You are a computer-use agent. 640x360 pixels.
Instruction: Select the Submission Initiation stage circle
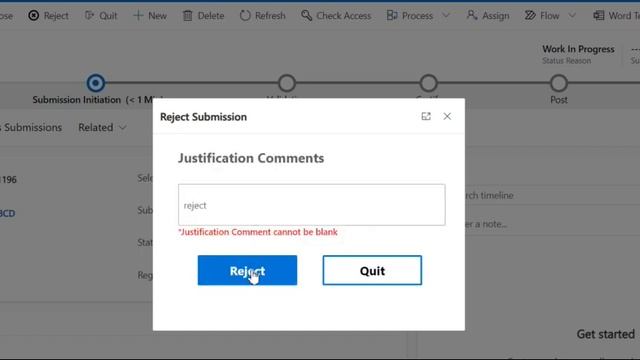(x=96, y=83)
